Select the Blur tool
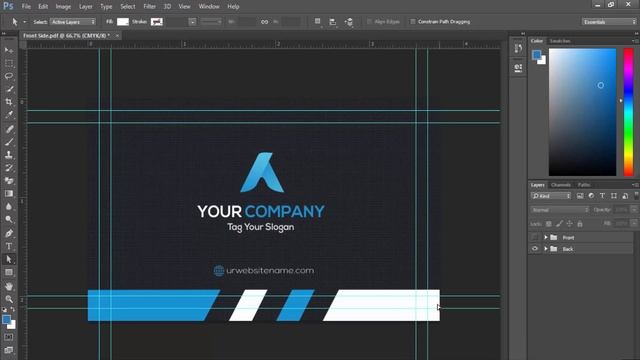Viewport: 640px width, 360px height. tap(9, 207)
